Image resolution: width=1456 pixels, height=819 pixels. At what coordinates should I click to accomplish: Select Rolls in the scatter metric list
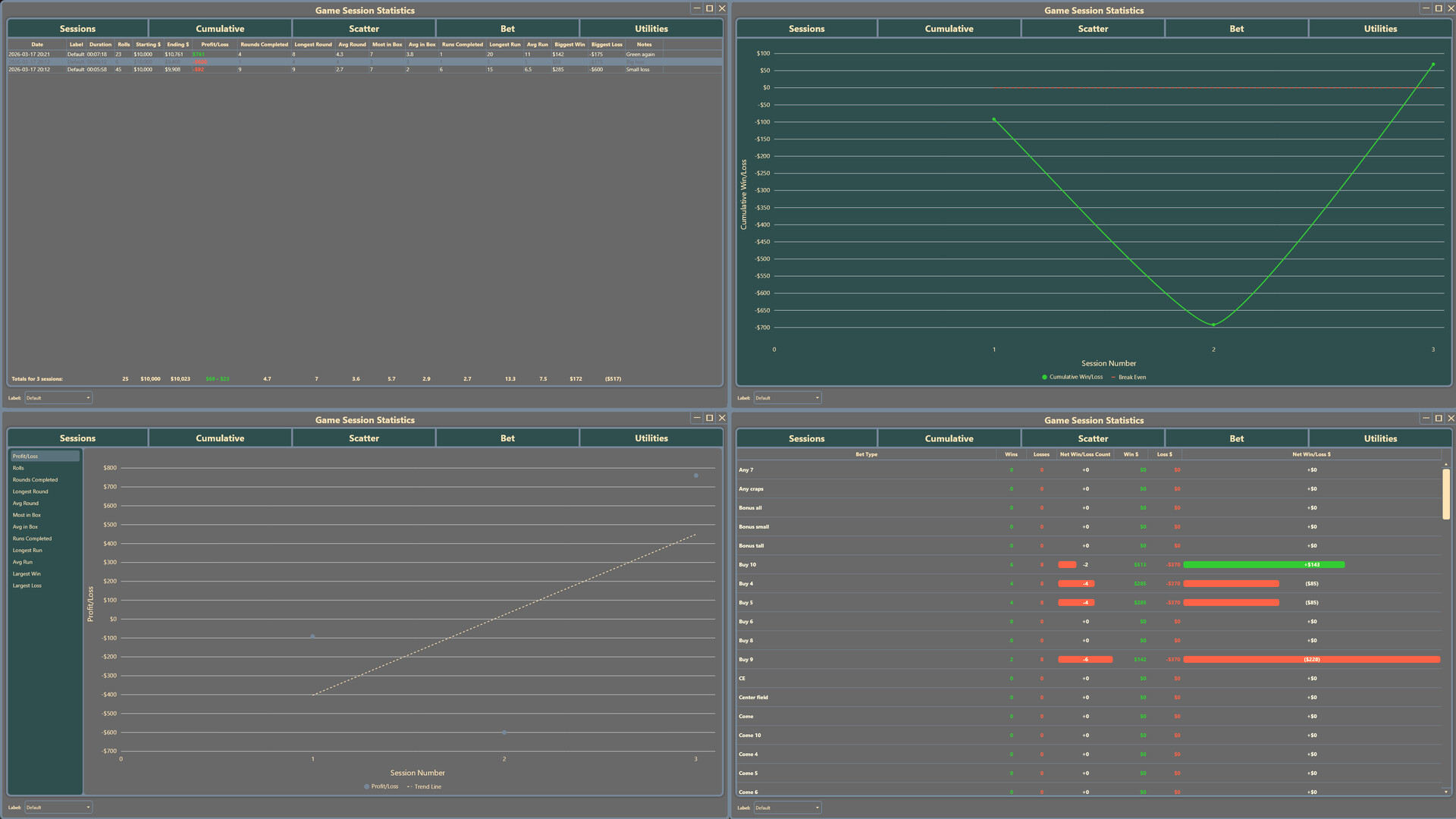18,468
